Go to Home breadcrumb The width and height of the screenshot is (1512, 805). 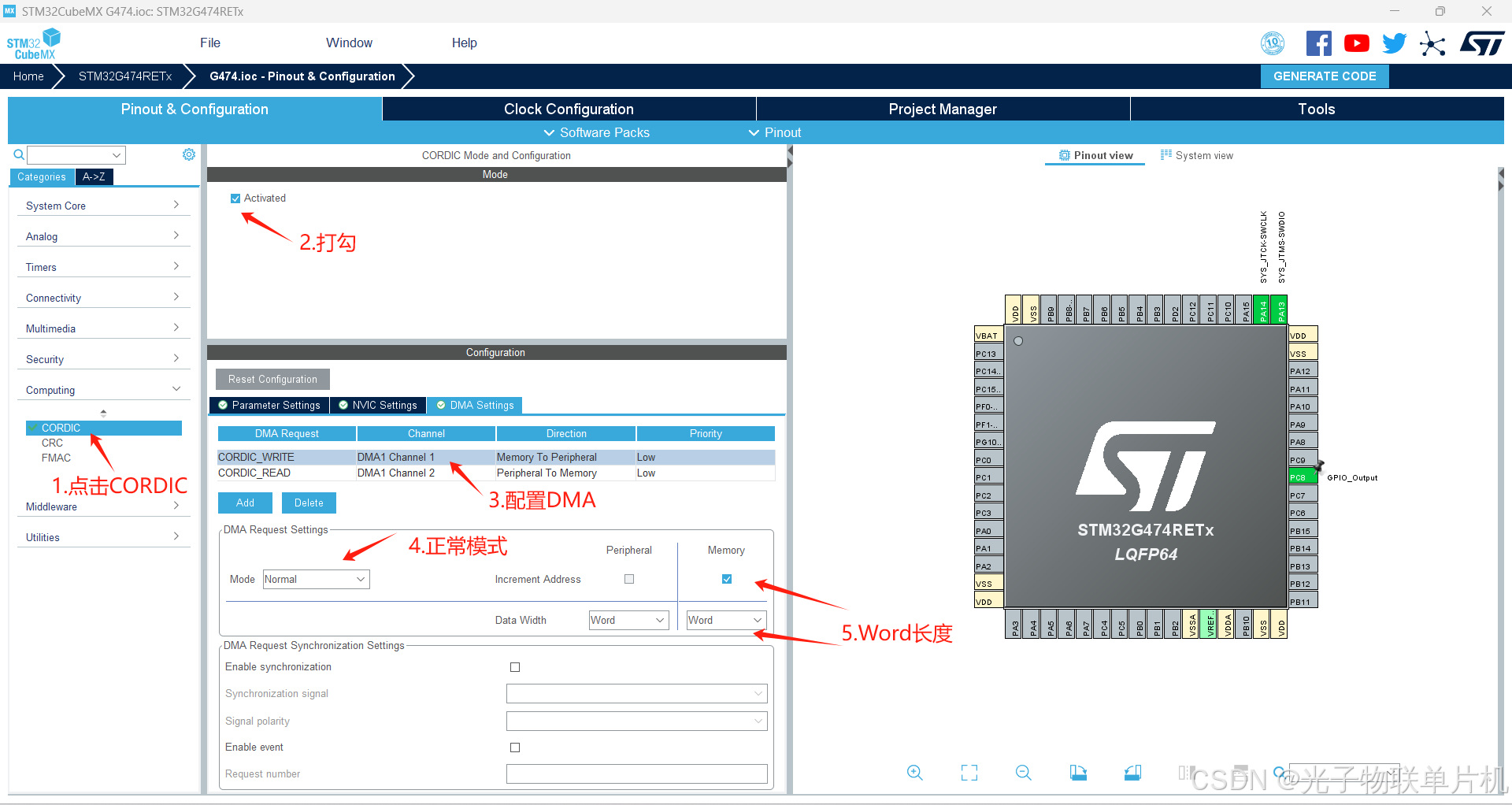[x=28, y=76]
